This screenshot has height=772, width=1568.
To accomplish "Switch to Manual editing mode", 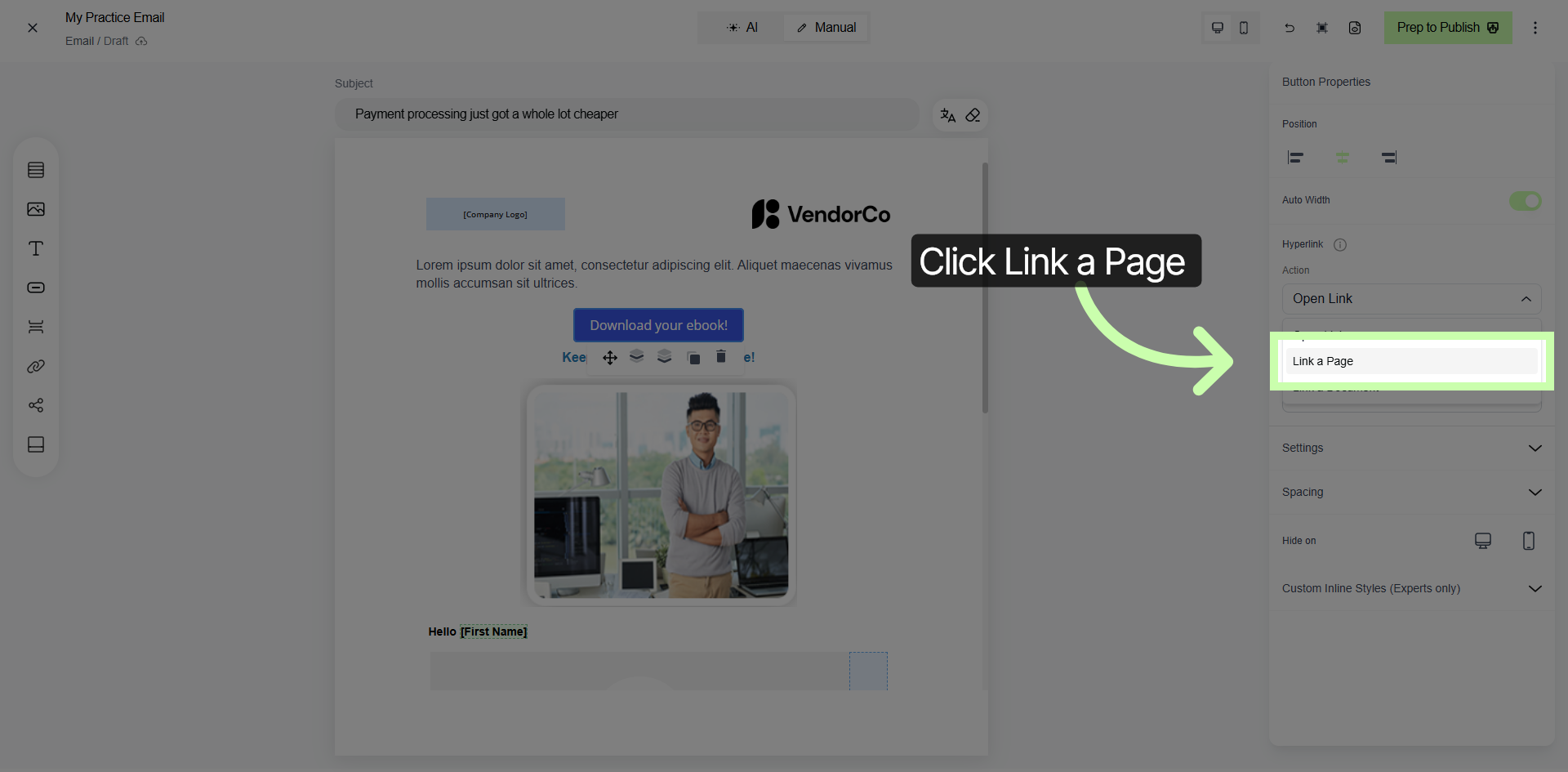I will point(826,28).
